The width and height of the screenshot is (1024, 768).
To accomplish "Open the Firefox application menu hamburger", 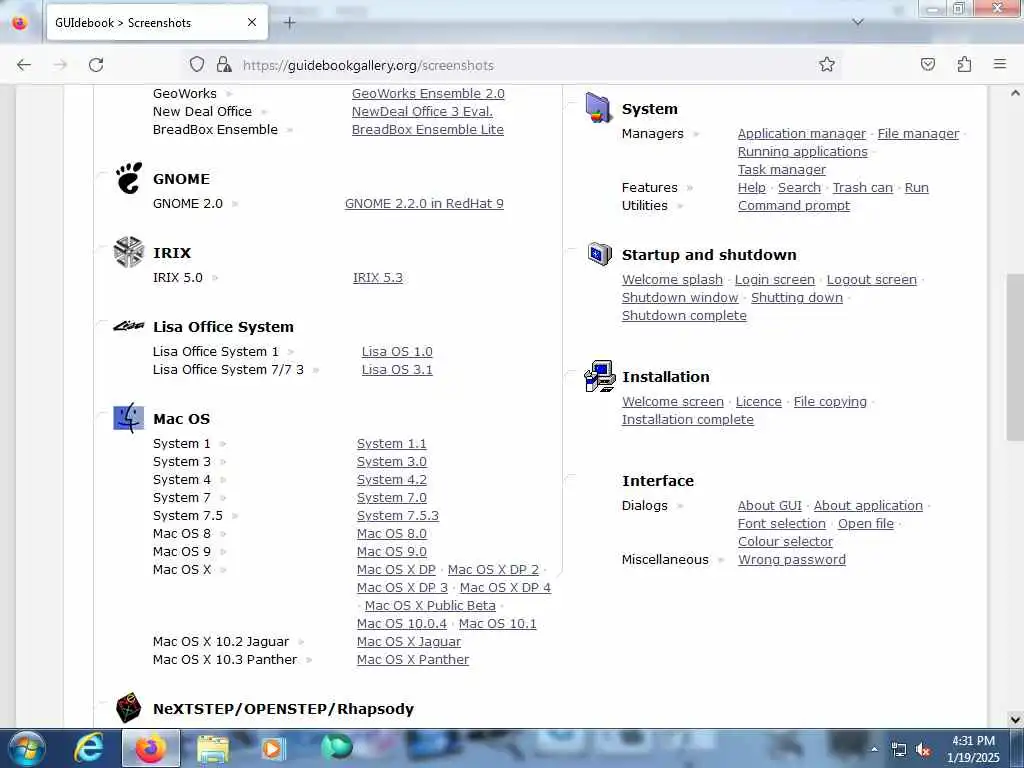I will [x=1000, y=64].
